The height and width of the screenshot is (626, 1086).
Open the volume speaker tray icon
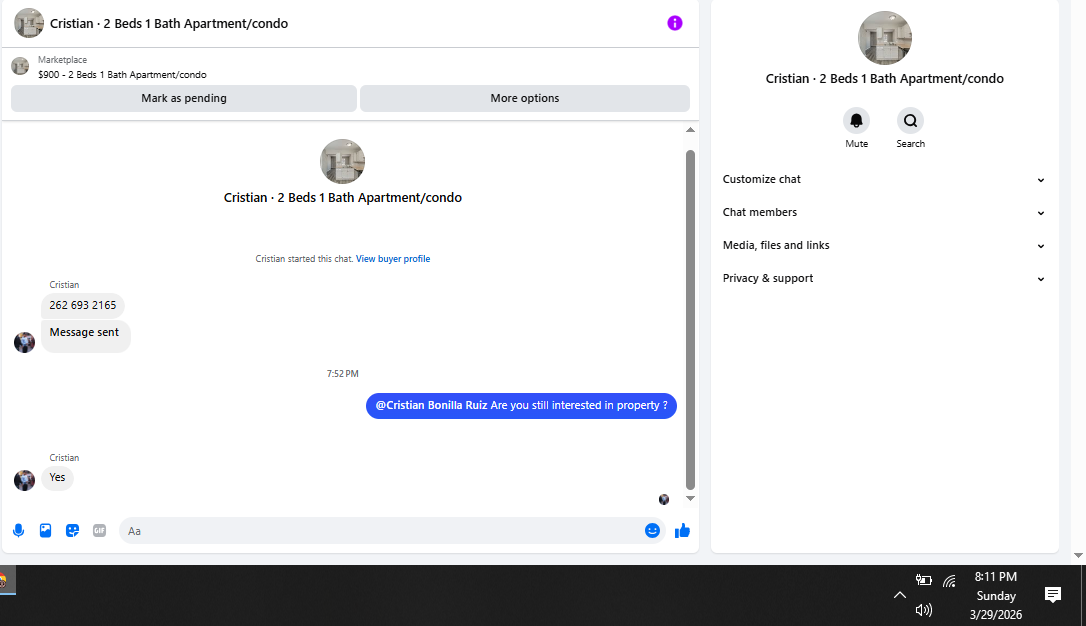coord(923,610)
